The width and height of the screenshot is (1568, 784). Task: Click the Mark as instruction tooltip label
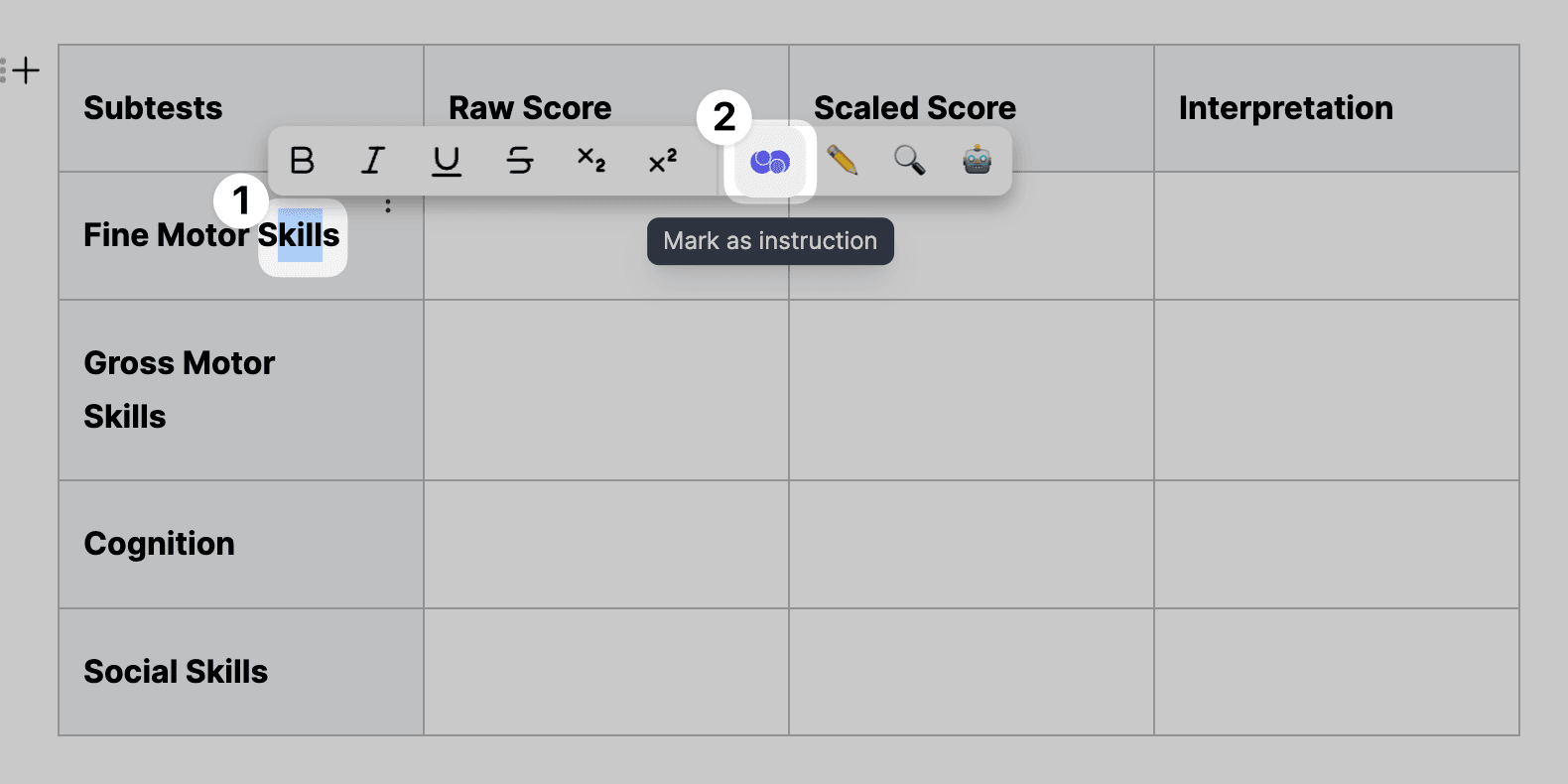coord(770,241)
